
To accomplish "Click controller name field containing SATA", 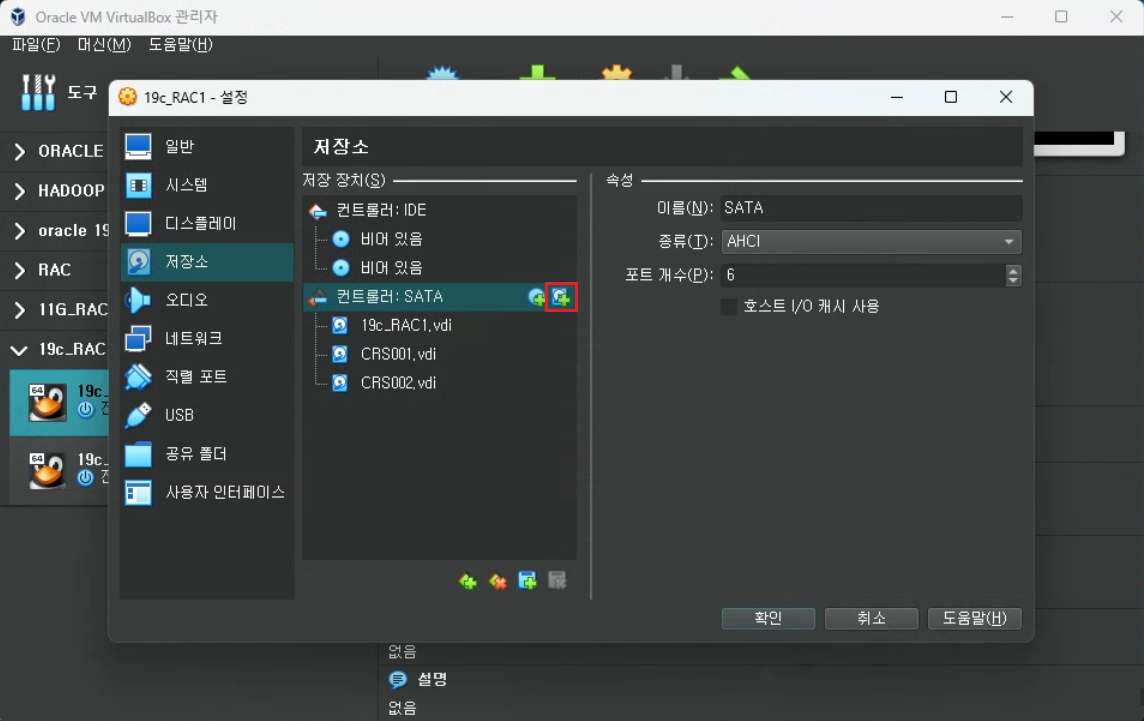I will [871, 208].
